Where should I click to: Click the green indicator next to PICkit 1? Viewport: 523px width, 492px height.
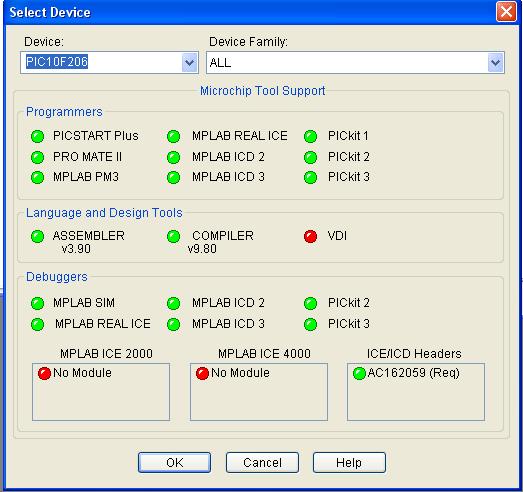pyautogui.click(x=311, y=136)
